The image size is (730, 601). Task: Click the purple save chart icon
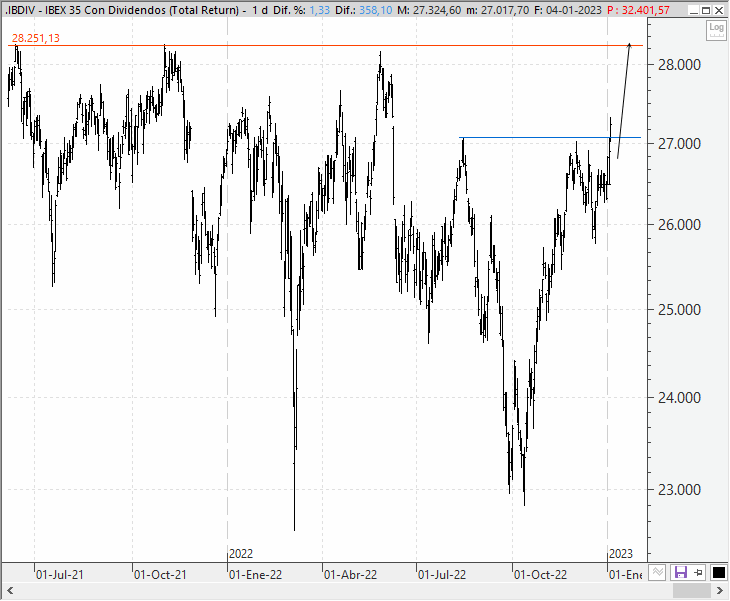681,573
